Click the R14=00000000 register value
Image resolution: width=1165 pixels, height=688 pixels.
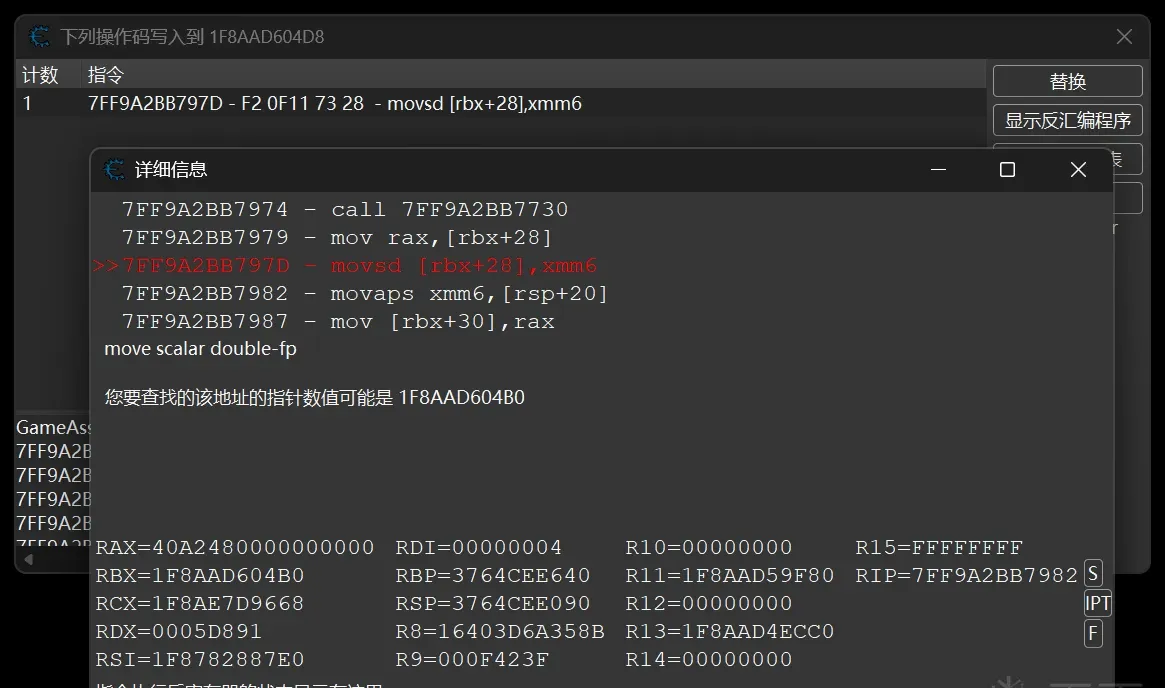point(709,660)
